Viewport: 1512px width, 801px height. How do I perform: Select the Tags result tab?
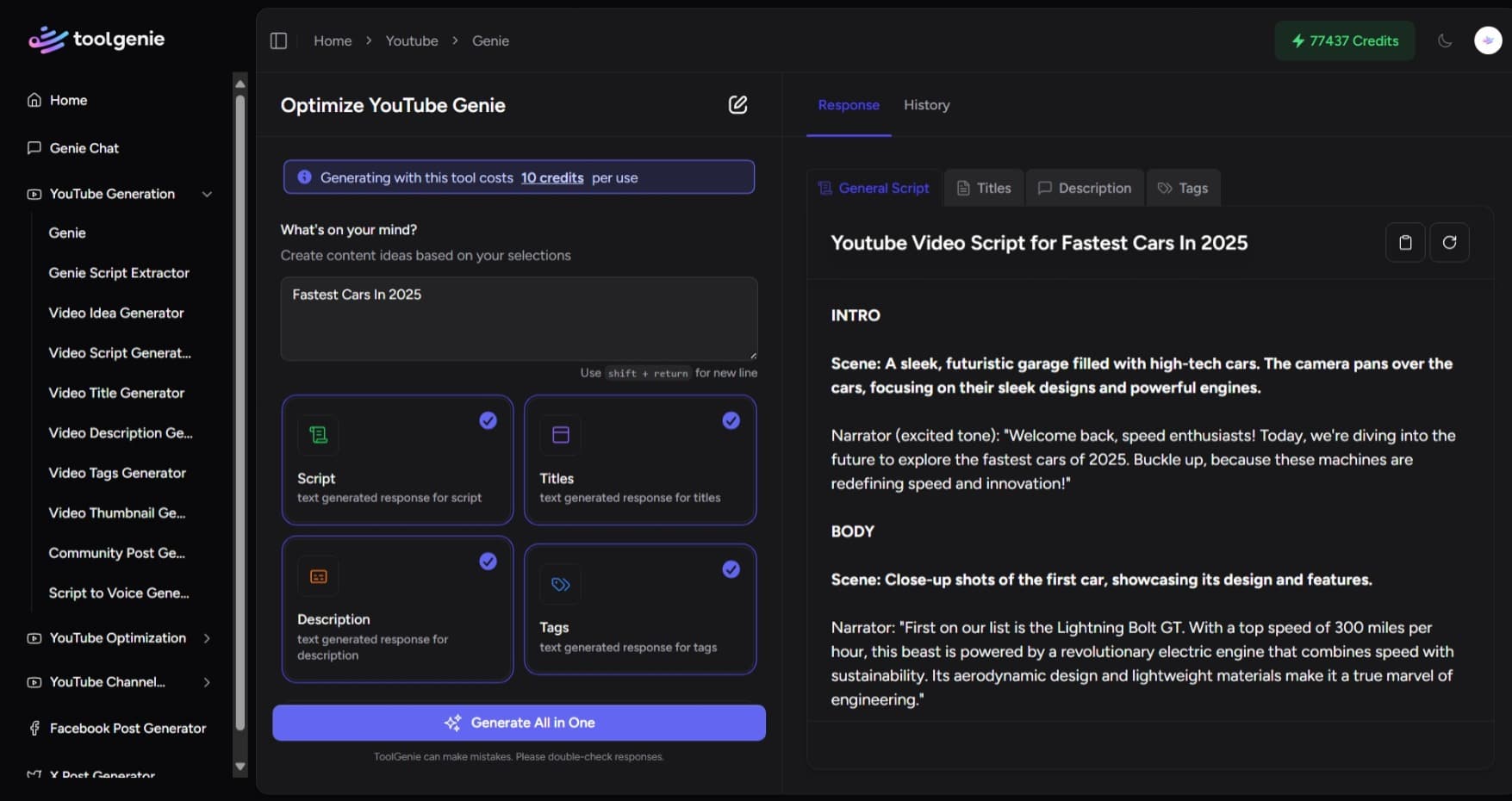click(1183, 188)
